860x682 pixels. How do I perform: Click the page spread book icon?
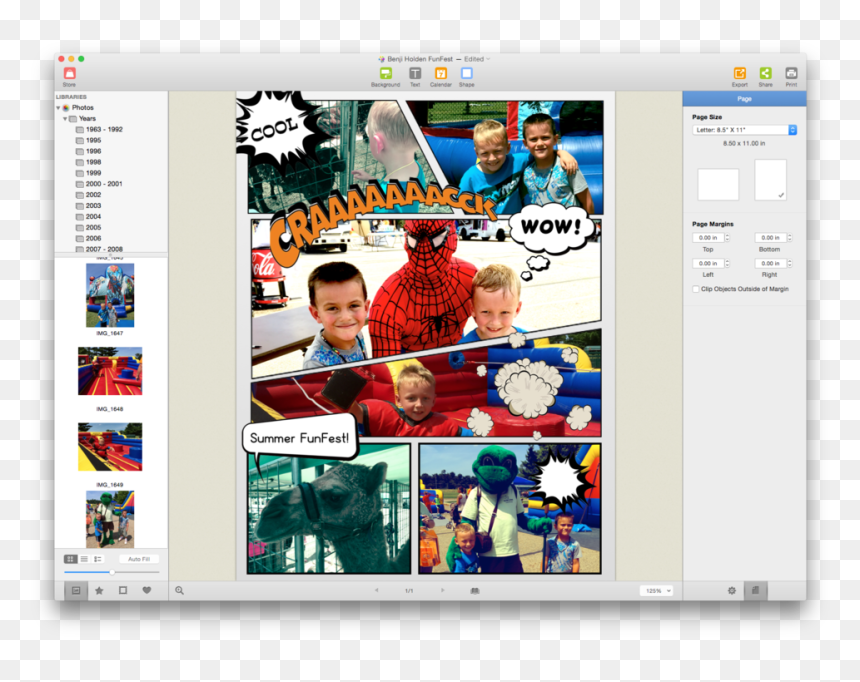(475, 590)
